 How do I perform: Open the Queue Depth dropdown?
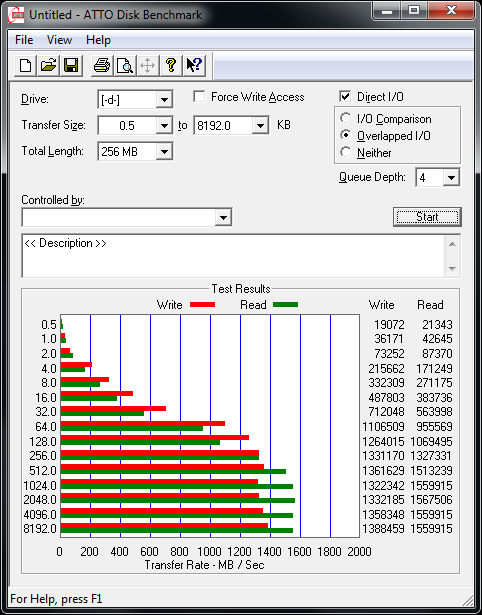(x=451, y=178)
